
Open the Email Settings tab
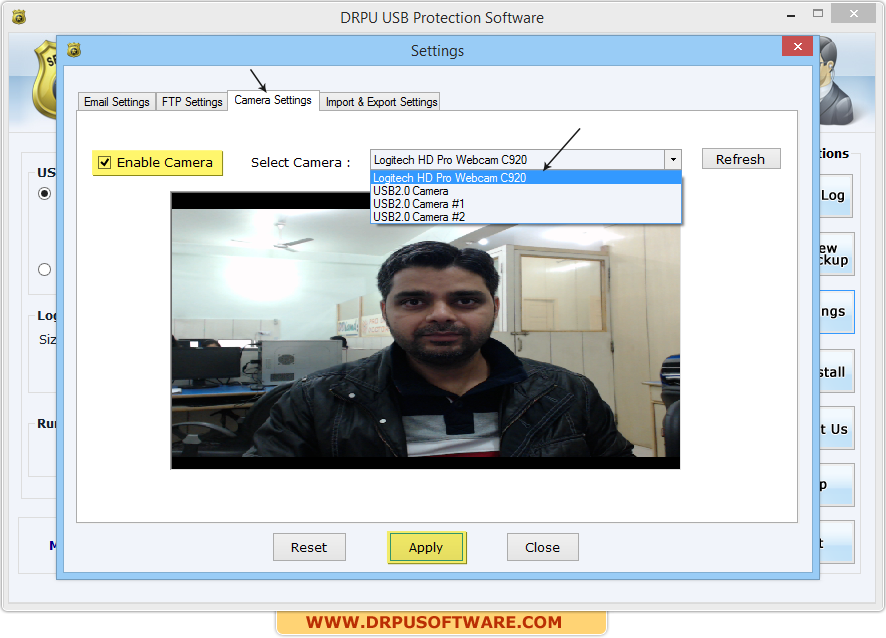(116, 102)
